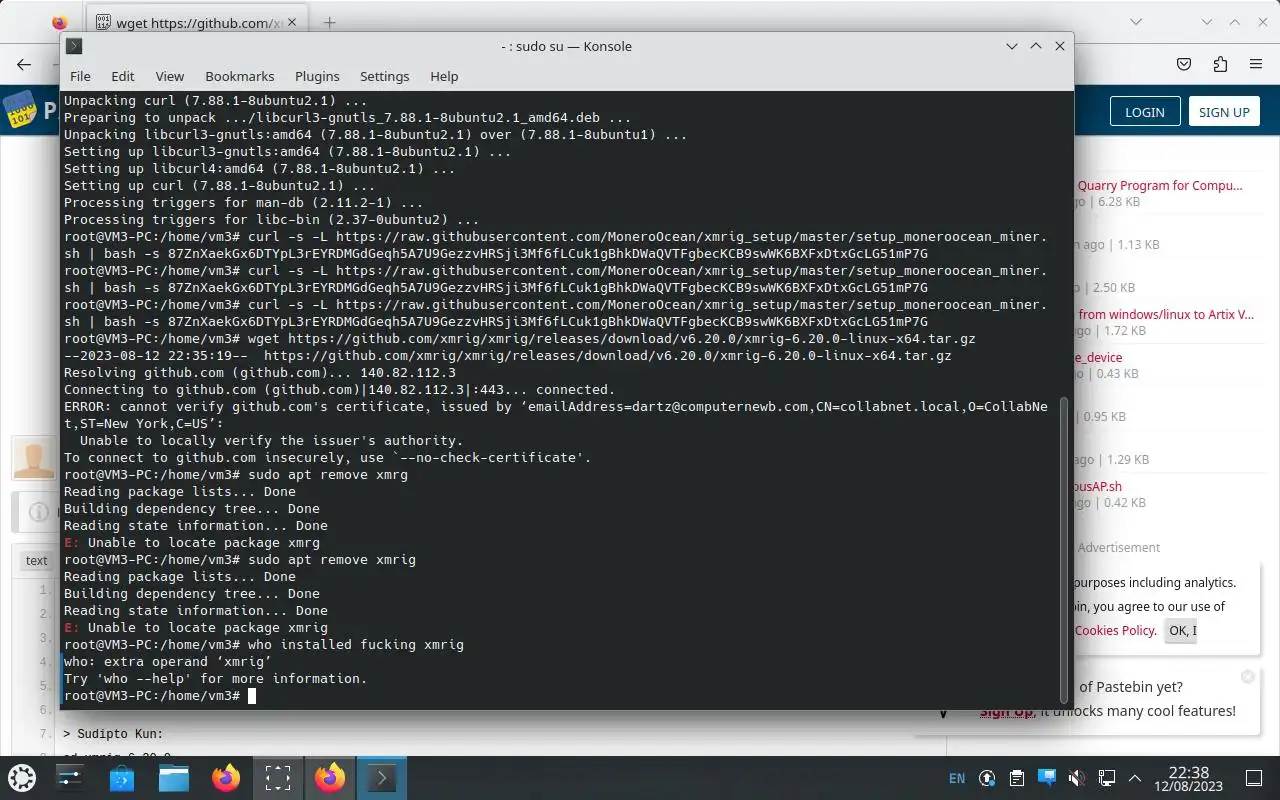Close the Pastebin sign-up promo with X icon

(x=1247, y=677)
